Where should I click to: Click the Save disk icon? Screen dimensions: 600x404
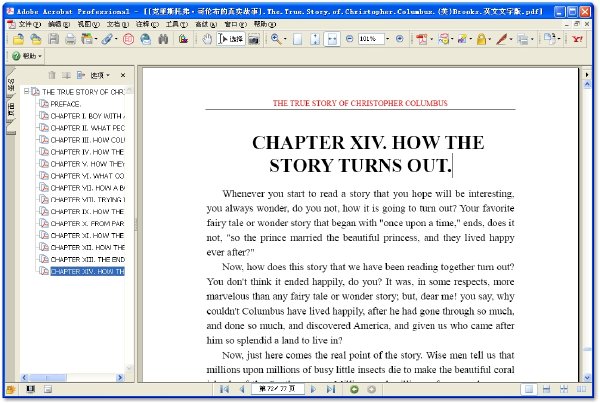[54, 39]
